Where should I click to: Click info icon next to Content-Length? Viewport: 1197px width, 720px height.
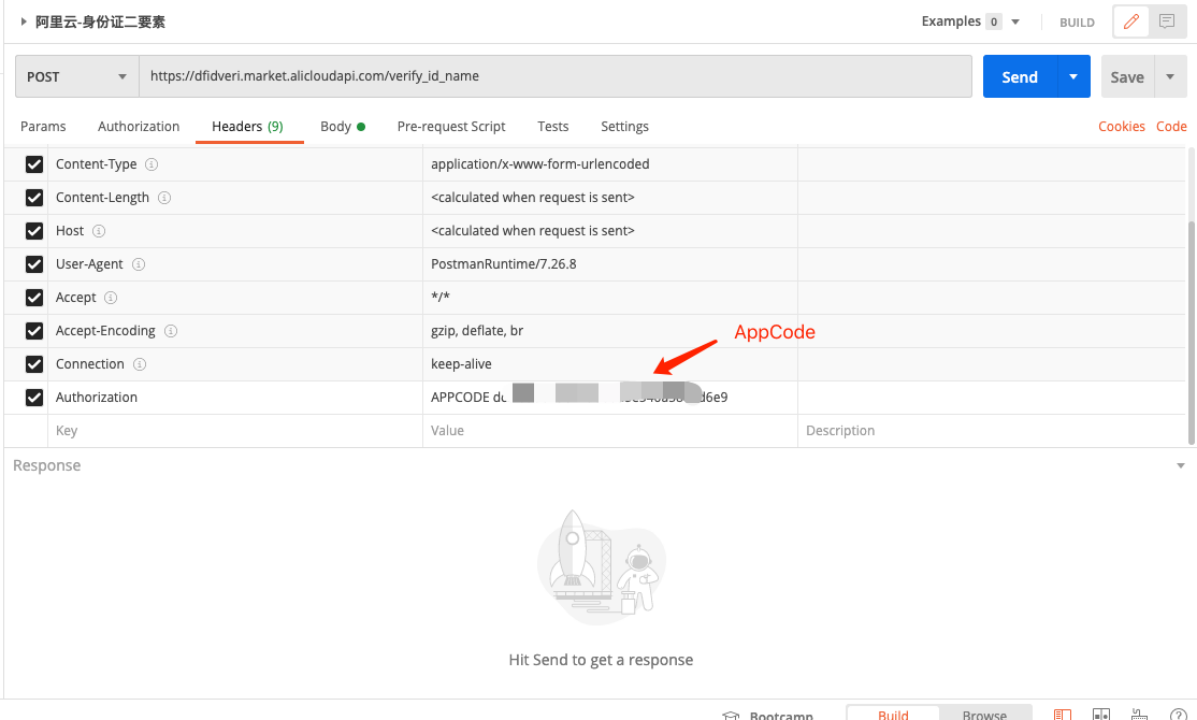point(164,198)
